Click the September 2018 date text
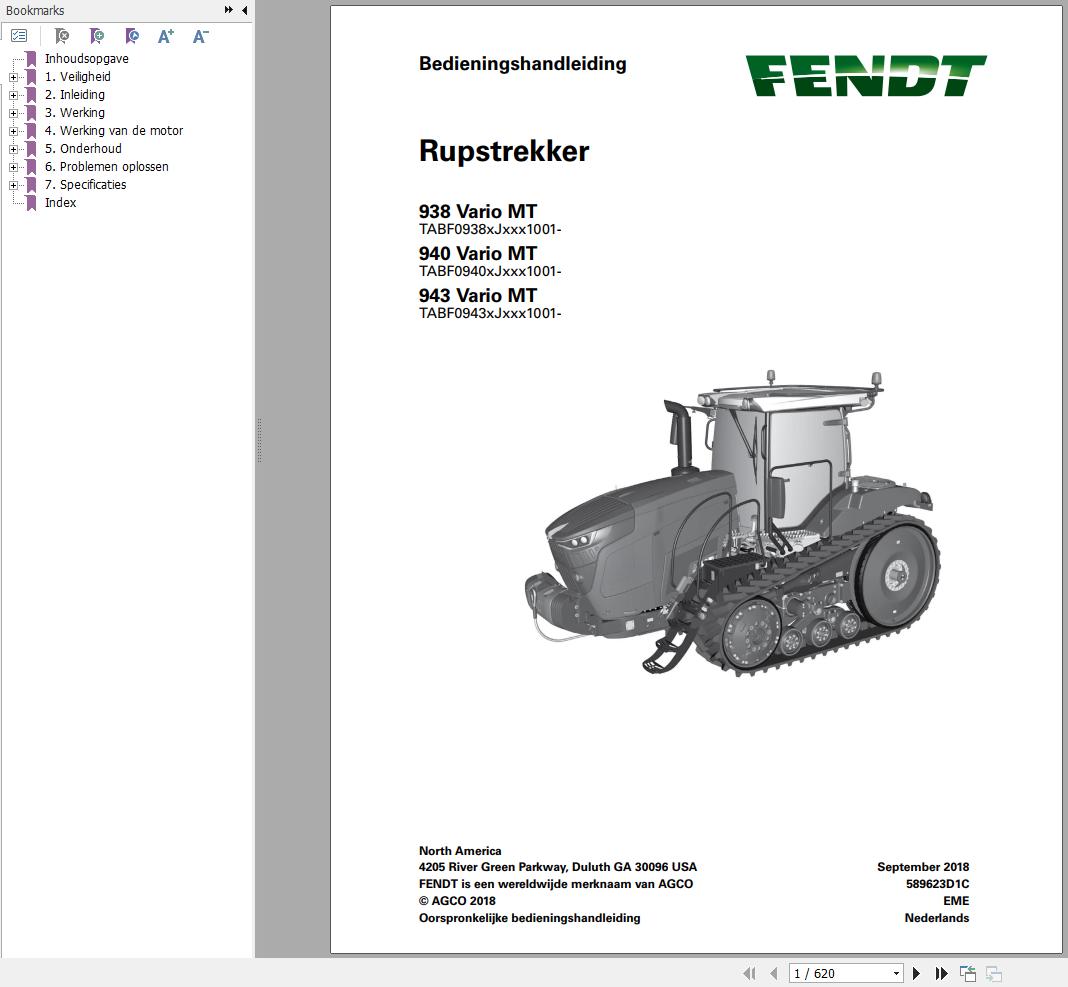Screen dimensions: 1068x987 point(923,867)
